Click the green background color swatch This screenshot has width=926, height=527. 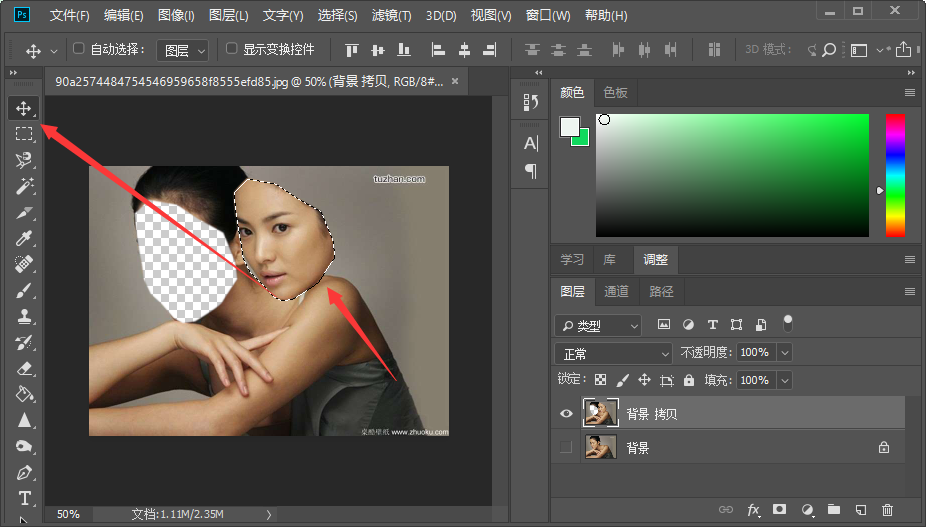tap(583, 139)
